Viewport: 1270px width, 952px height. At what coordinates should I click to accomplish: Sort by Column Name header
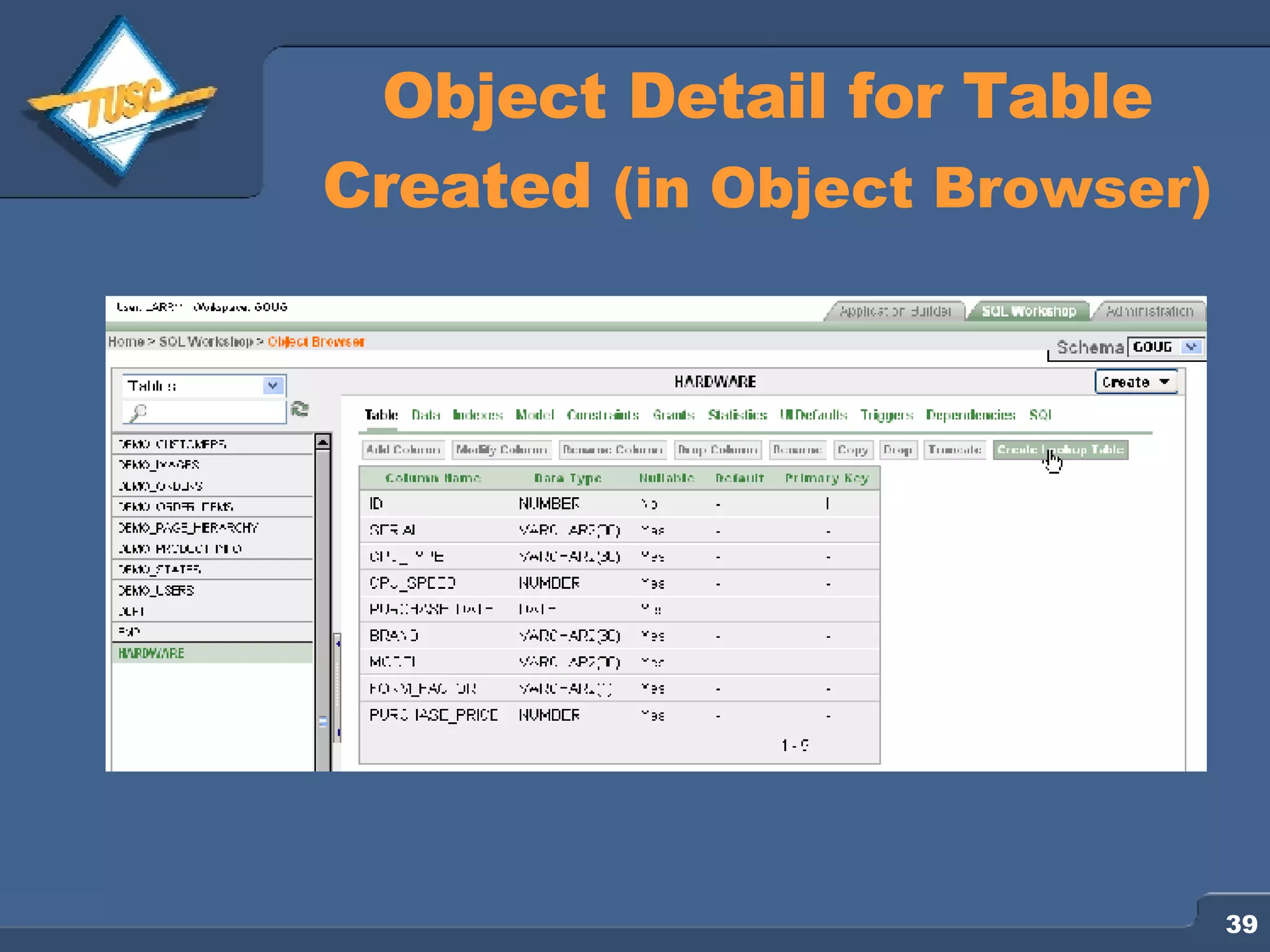tap(433, 478)
